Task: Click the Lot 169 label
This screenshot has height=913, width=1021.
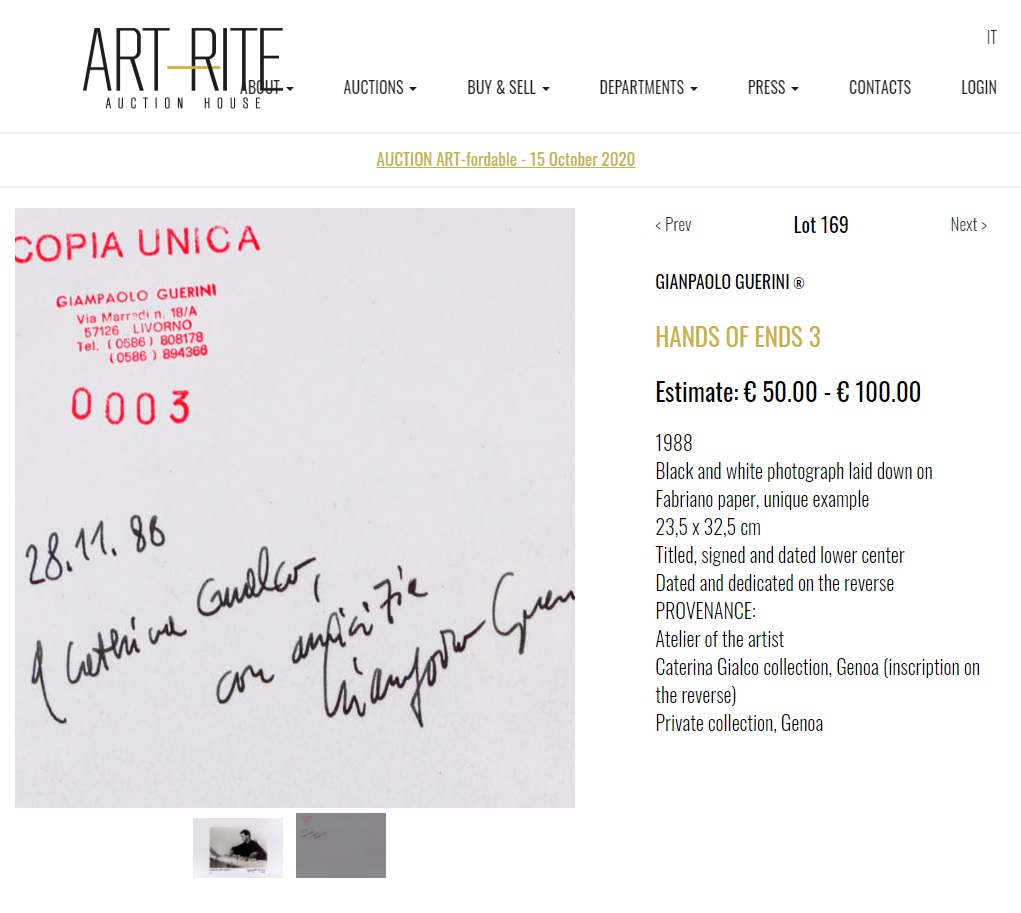Action: (820, 225)
